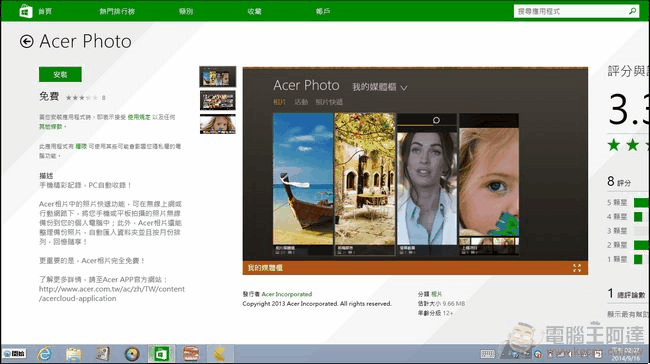Image resolution: width=650 pixels, height=364 pixels.
Task: Open the orange-brown taskbar app icon
Action: click(191, 354)
